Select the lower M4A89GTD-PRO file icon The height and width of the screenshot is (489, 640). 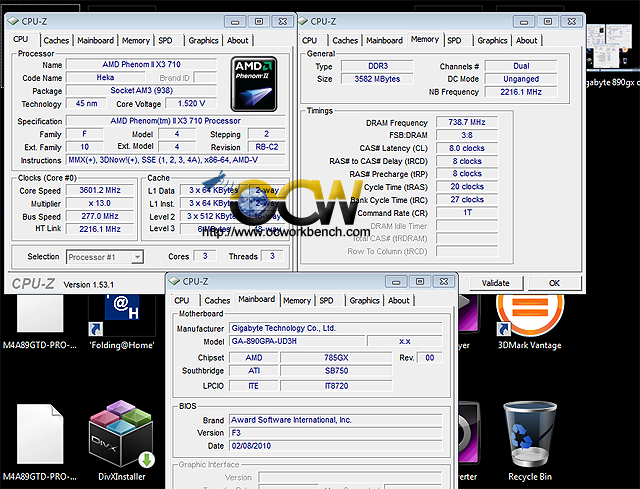pos(40,441)
